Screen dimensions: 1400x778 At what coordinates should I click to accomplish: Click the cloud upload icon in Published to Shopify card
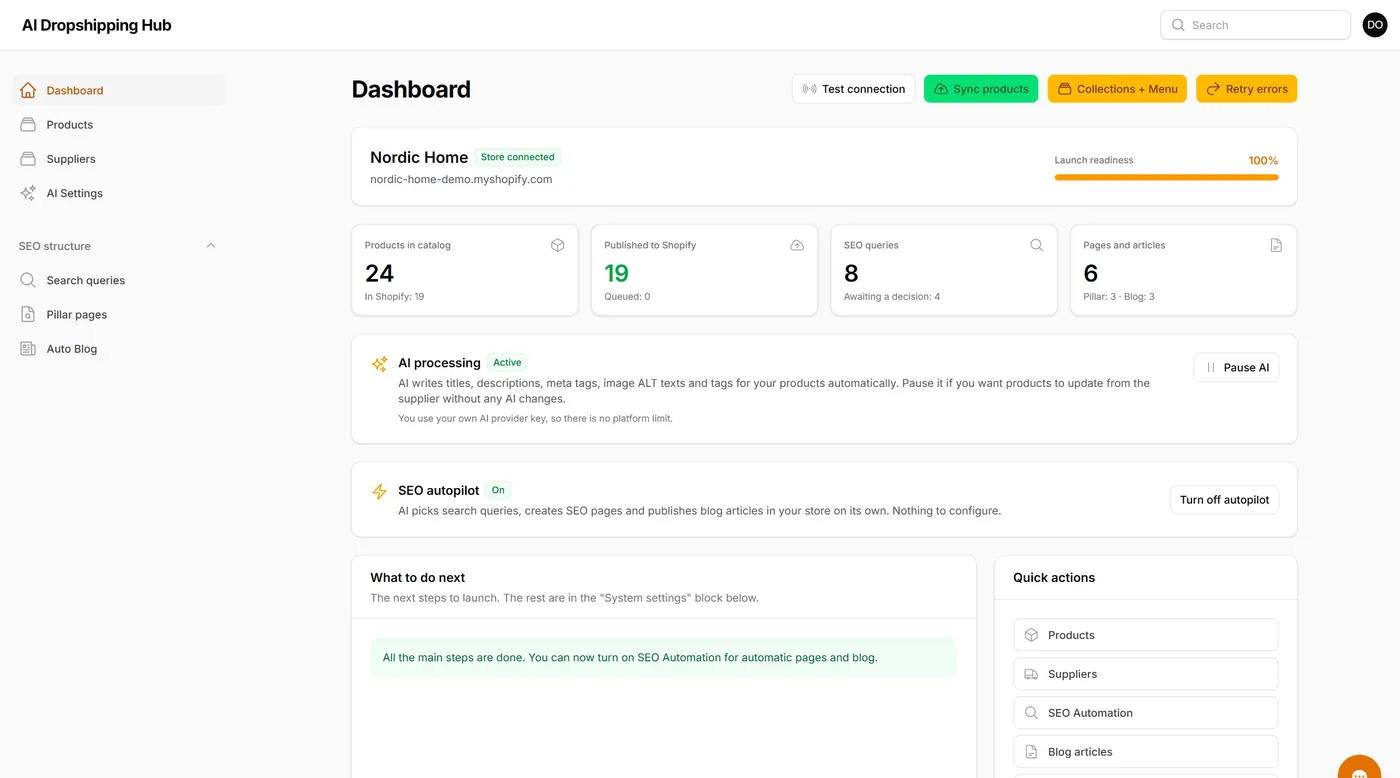(x=797, y=245)
